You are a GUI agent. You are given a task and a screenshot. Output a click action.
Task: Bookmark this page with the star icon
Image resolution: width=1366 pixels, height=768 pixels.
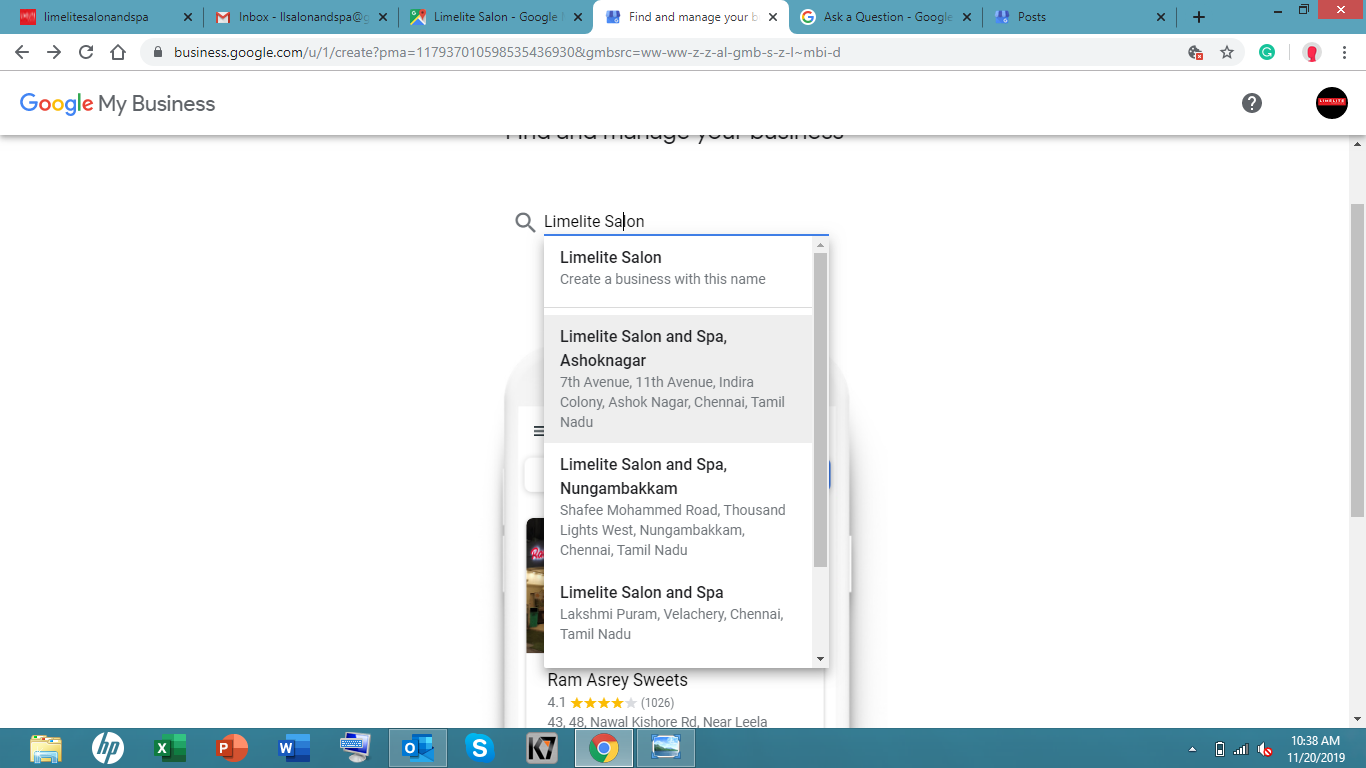[1227, 52]
